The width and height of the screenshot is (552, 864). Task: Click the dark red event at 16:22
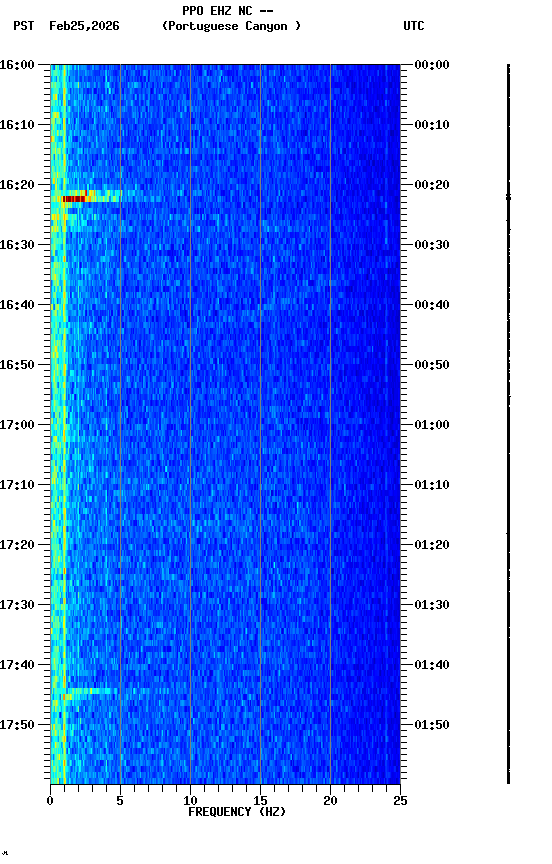pos(74,199)
